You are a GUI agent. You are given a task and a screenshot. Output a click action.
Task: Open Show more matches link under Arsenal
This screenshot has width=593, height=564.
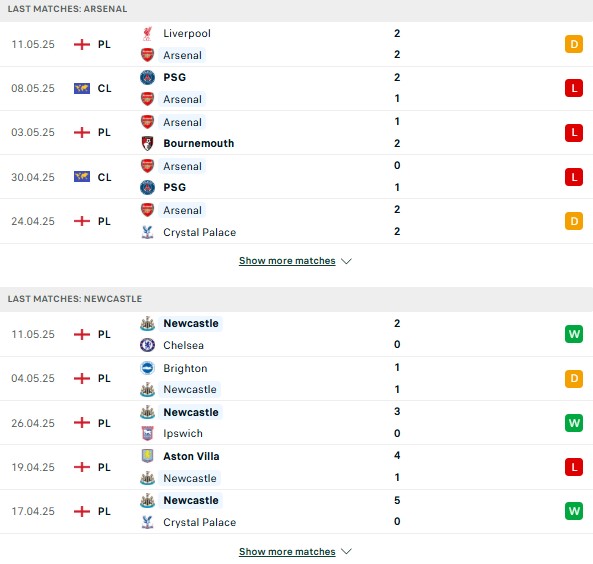pyautogui.click(x=287, y=261)
